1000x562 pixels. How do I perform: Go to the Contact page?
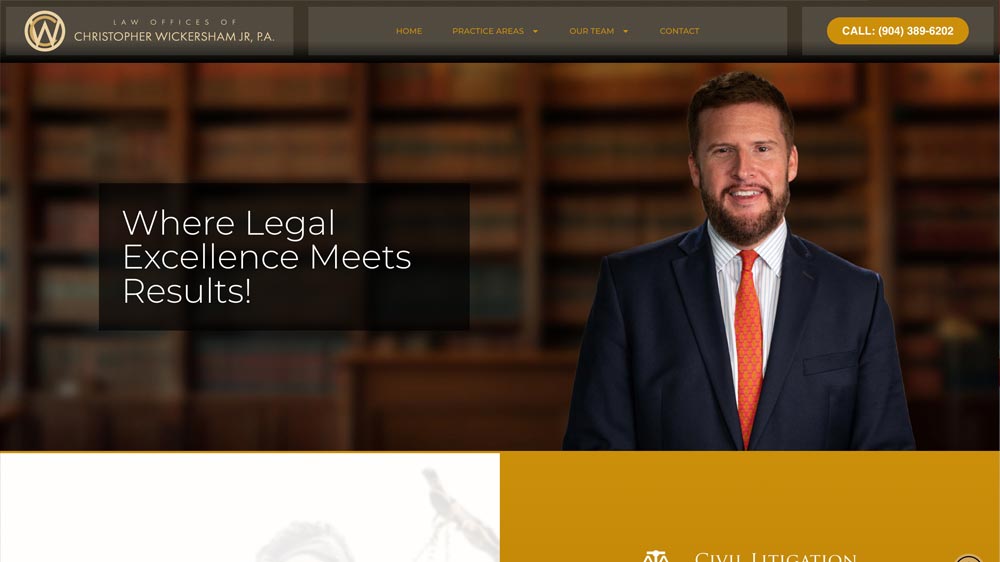click(x=679, y=31)
